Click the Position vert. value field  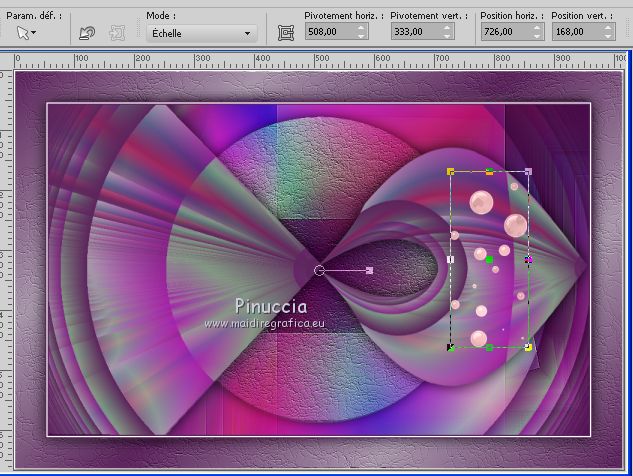[x=572, y=32]
